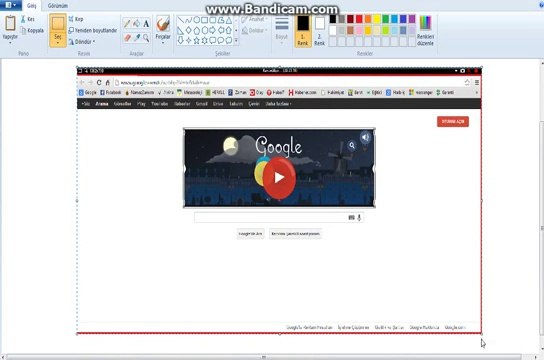Click the Seç rectangular selection icon
Image resolution: width=544 pixels, height=360 pixels.
[x=58, y=24]
